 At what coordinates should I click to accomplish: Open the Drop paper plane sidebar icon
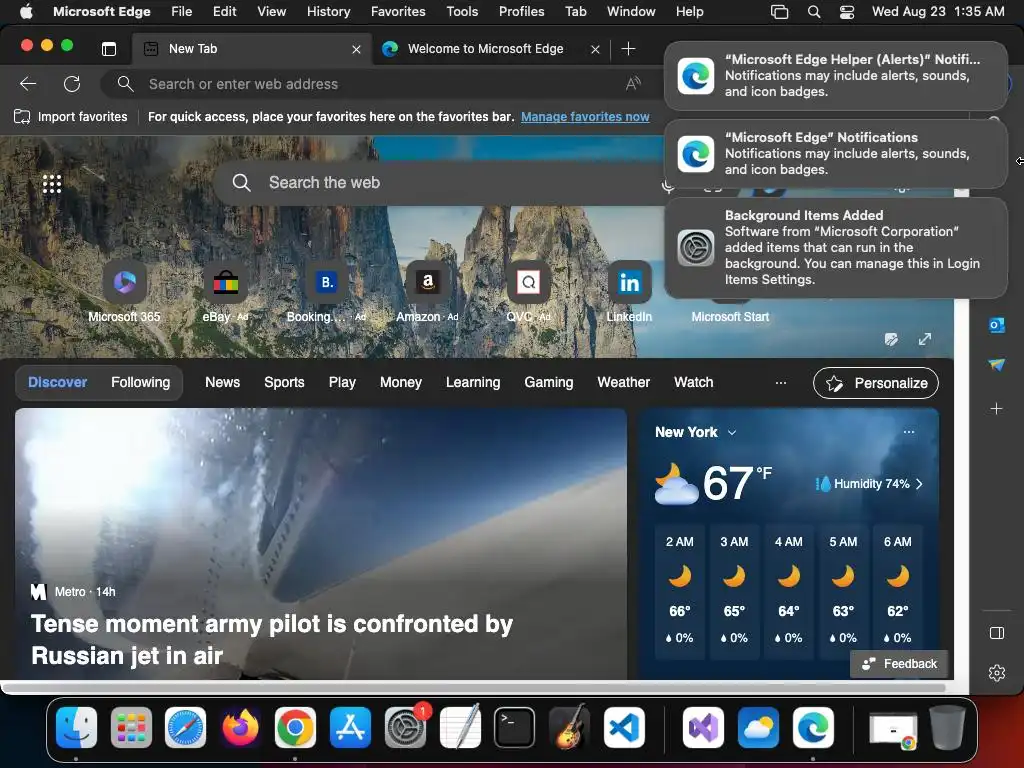[x=997, y=365]
